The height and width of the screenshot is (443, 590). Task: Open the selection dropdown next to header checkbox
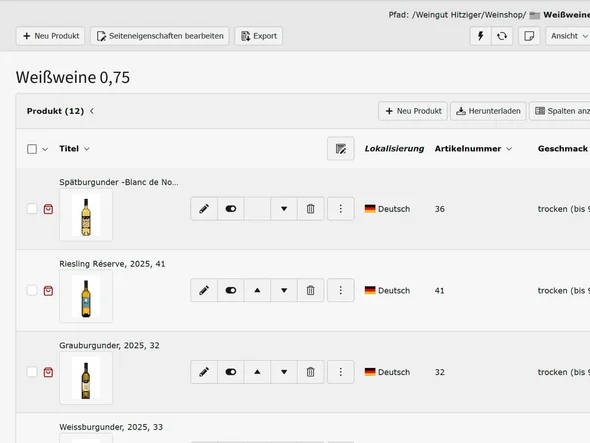coord(45,149)
